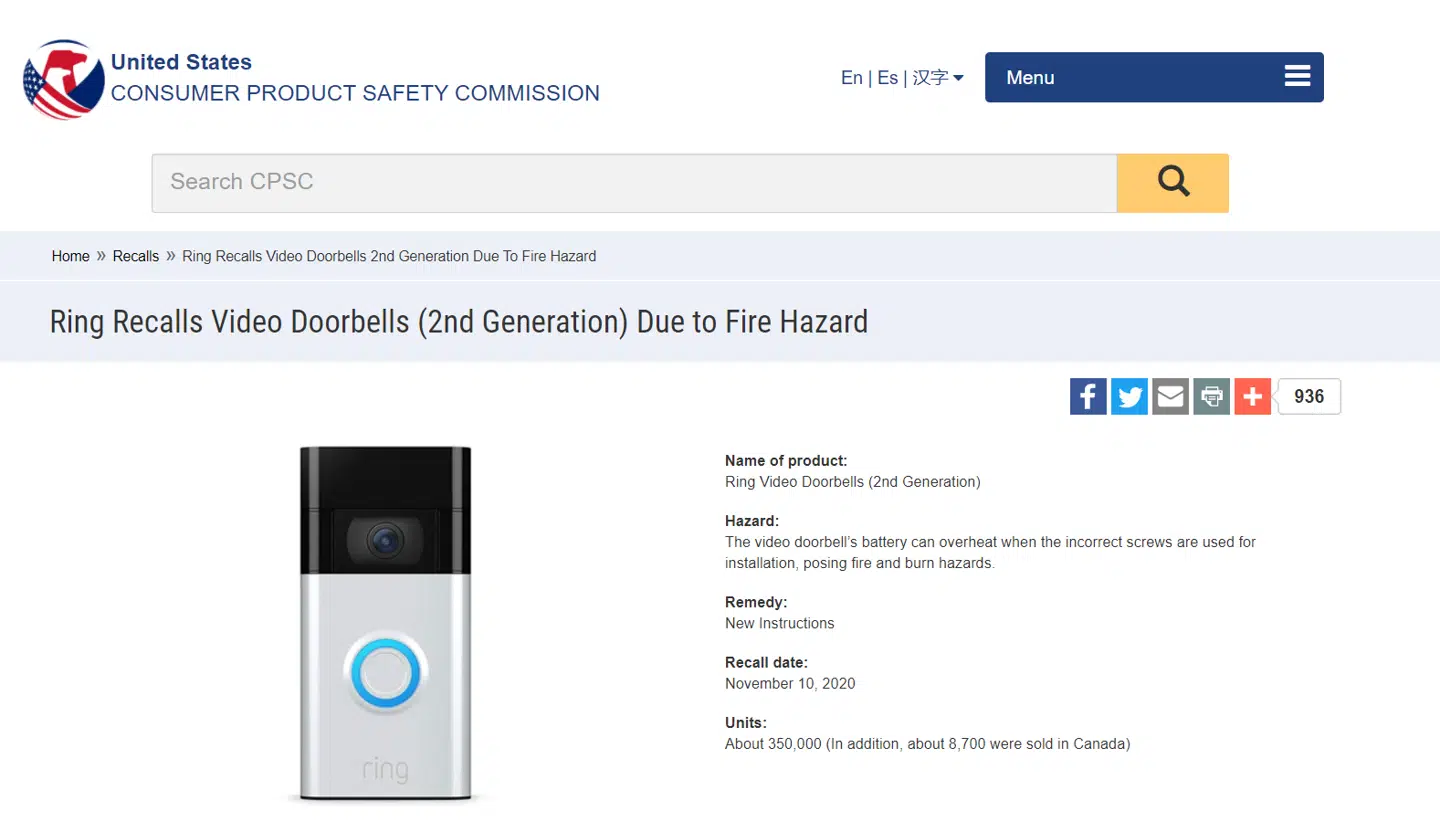
Task: Email this recall page
Action: (x=1170, y=397)
